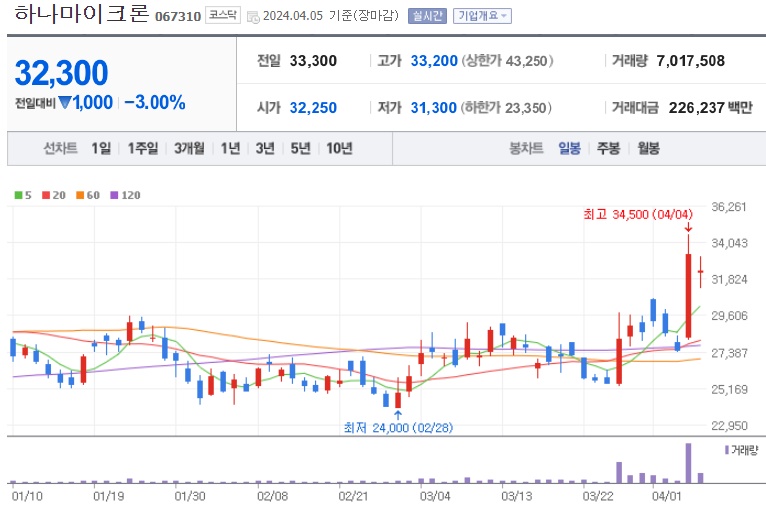This screenshot has height=509, width=766.
Task: Click the 36,261 price axis label
Action: 729,207
